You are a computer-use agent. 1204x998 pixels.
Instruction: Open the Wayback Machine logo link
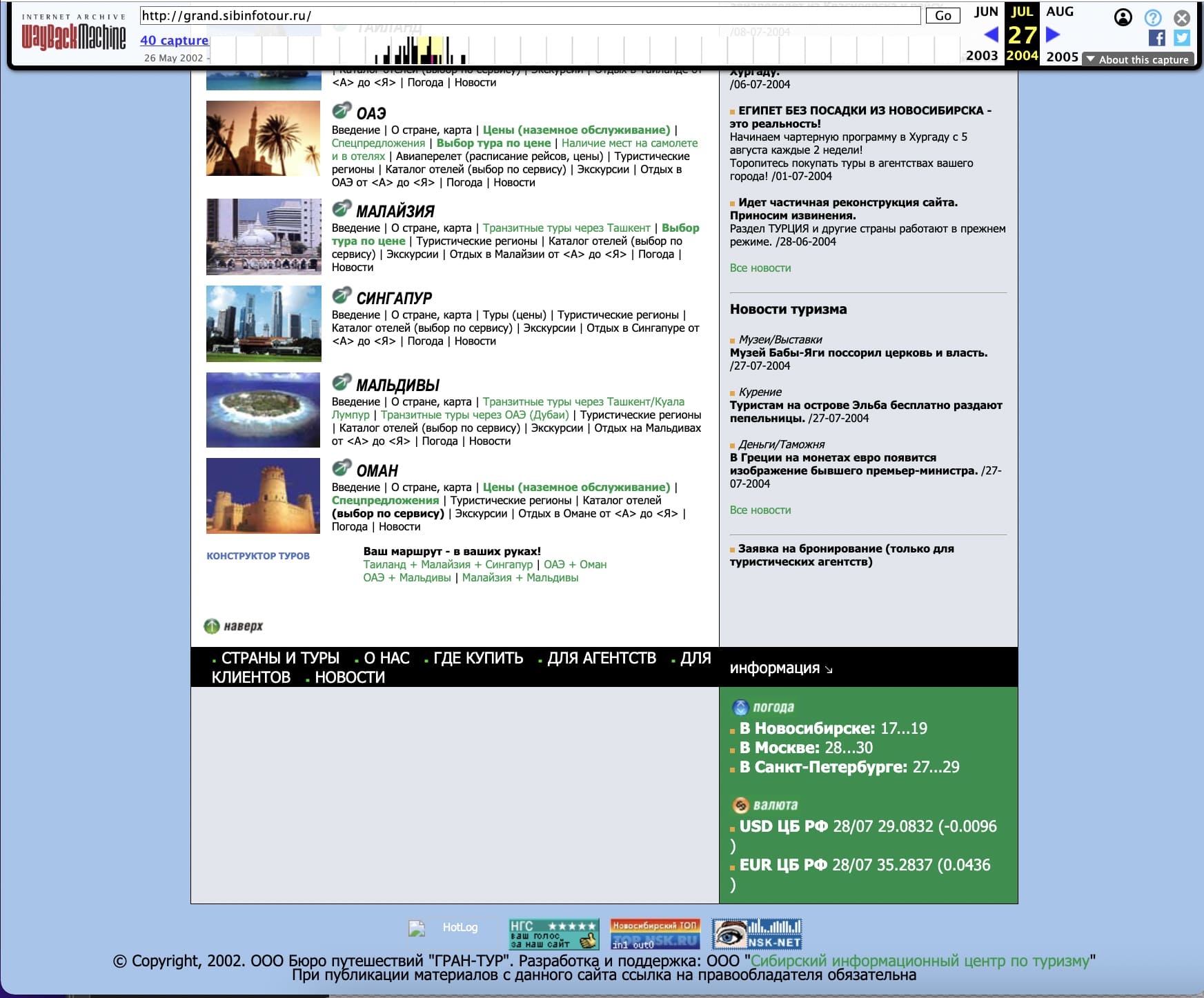[73, 37]
